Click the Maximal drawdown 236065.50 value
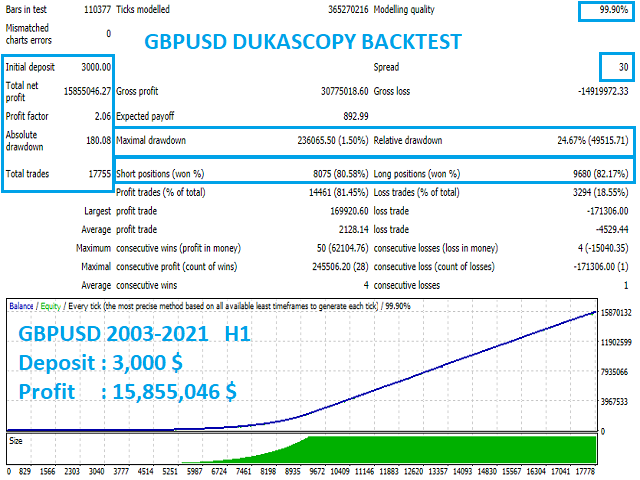The height and width of the screenshot is (480, 640). tap(335, 141)
